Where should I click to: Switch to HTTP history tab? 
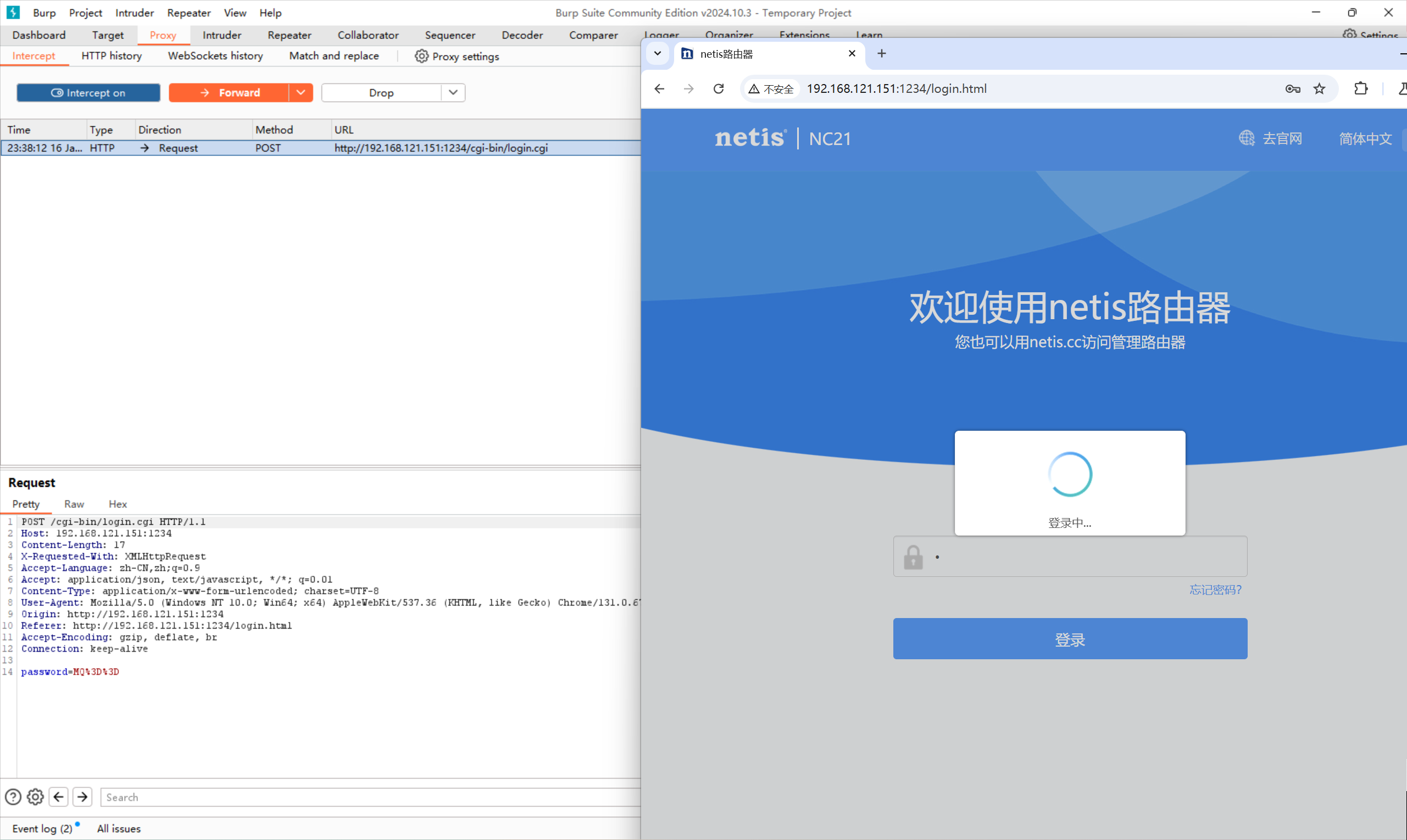112,56
